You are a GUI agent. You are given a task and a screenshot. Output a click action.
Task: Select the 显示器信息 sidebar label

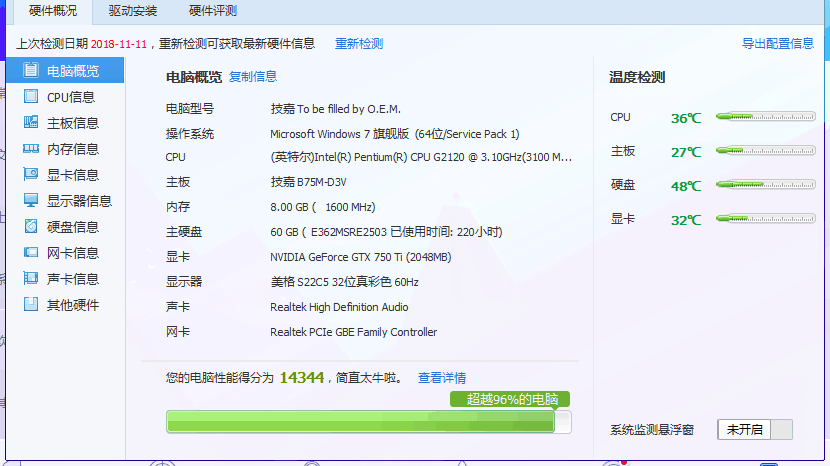pos(79,201)
